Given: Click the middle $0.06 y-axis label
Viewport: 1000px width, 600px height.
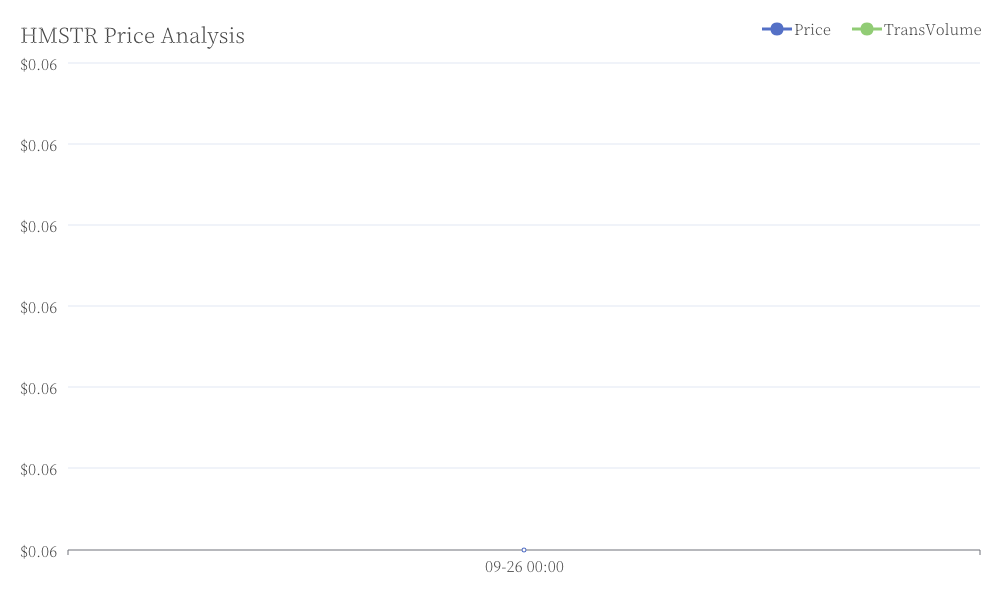Looking at the screenshot, I should point(39,307).
